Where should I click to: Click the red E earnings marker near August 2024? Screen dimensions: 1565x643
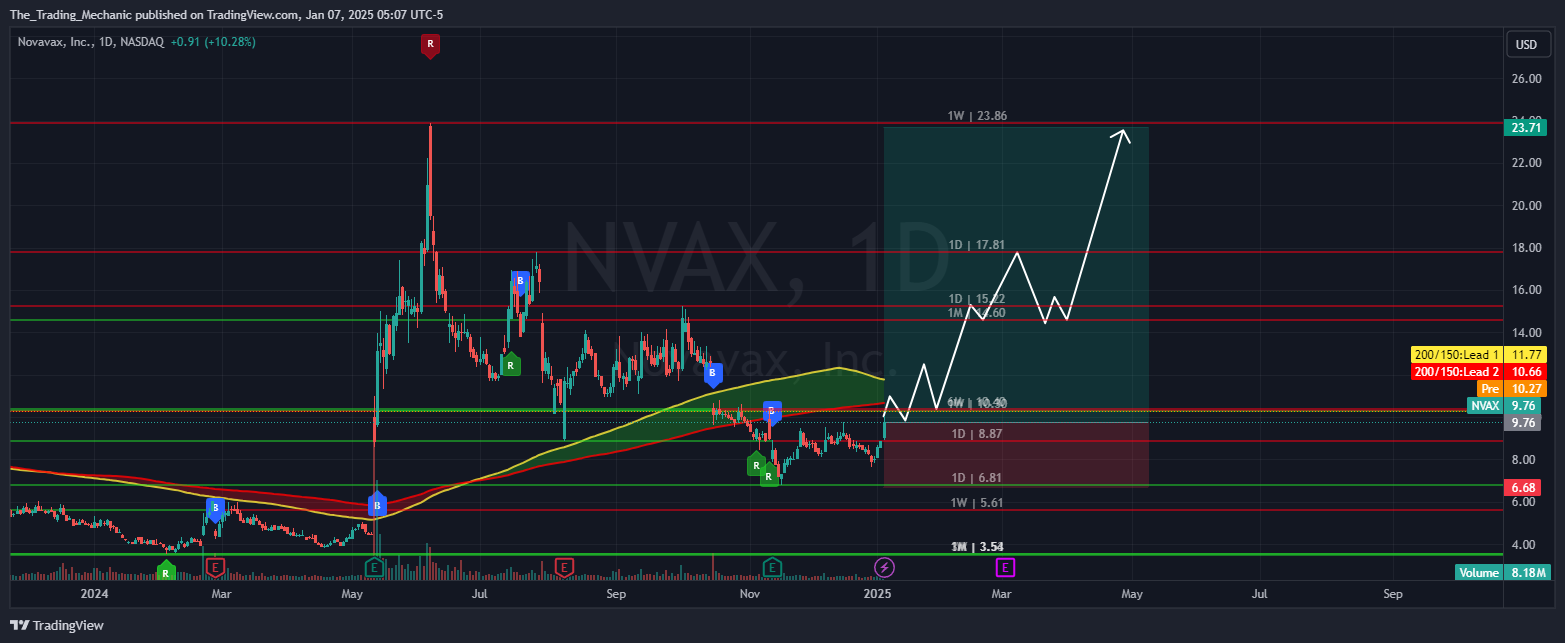[564, 568]
